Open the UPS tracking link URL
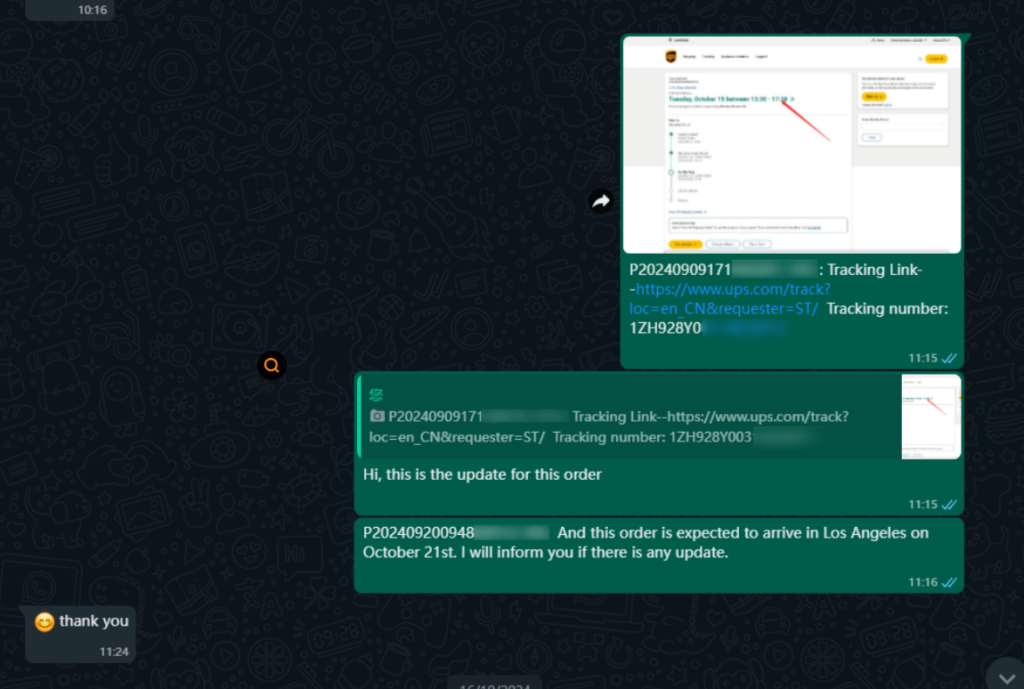The image size is (1024, 689). pyautogui.click(x=729, y=298)
